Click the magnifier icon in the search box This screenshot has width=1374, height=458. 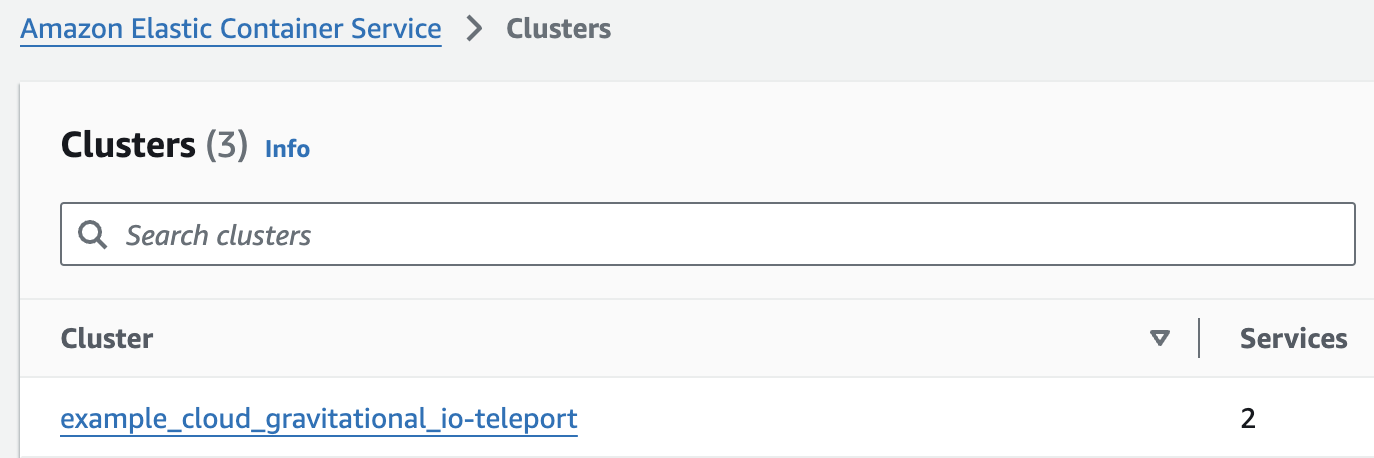tap(93, 235)
